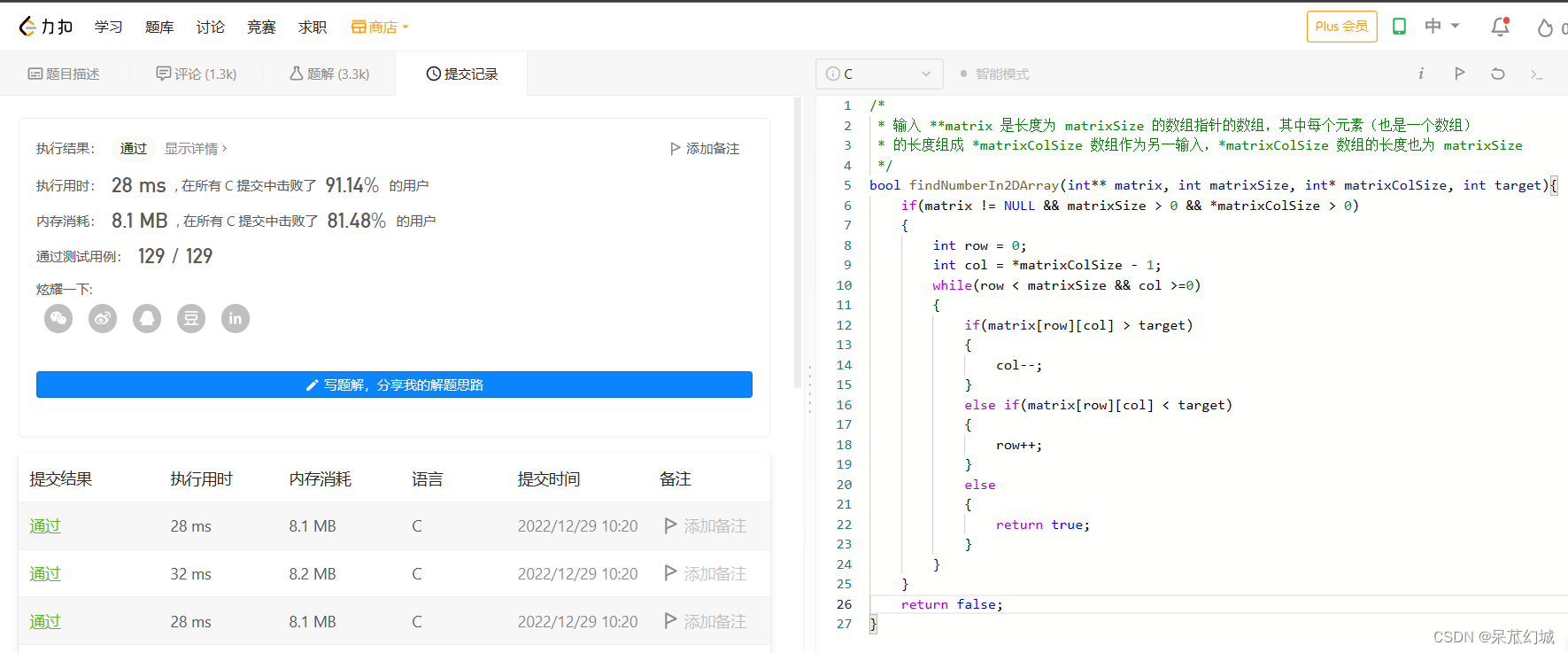This screenshot has height=653, width=1568.
Task: Click the 8.2 MB memory cell
Action: [313, 574]
